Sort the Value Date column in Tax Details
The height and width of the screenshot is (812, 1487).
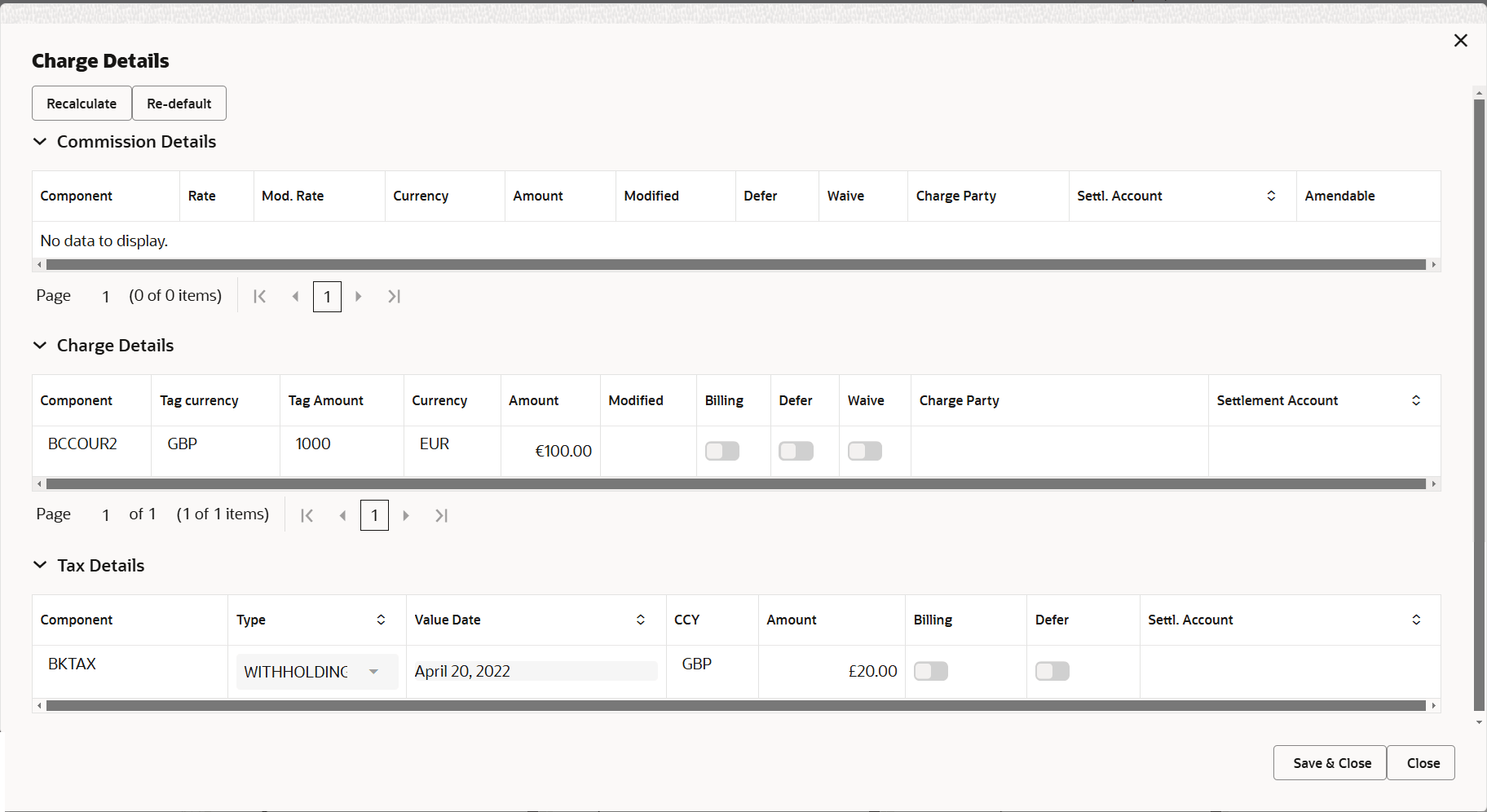[x=641, y=620]
